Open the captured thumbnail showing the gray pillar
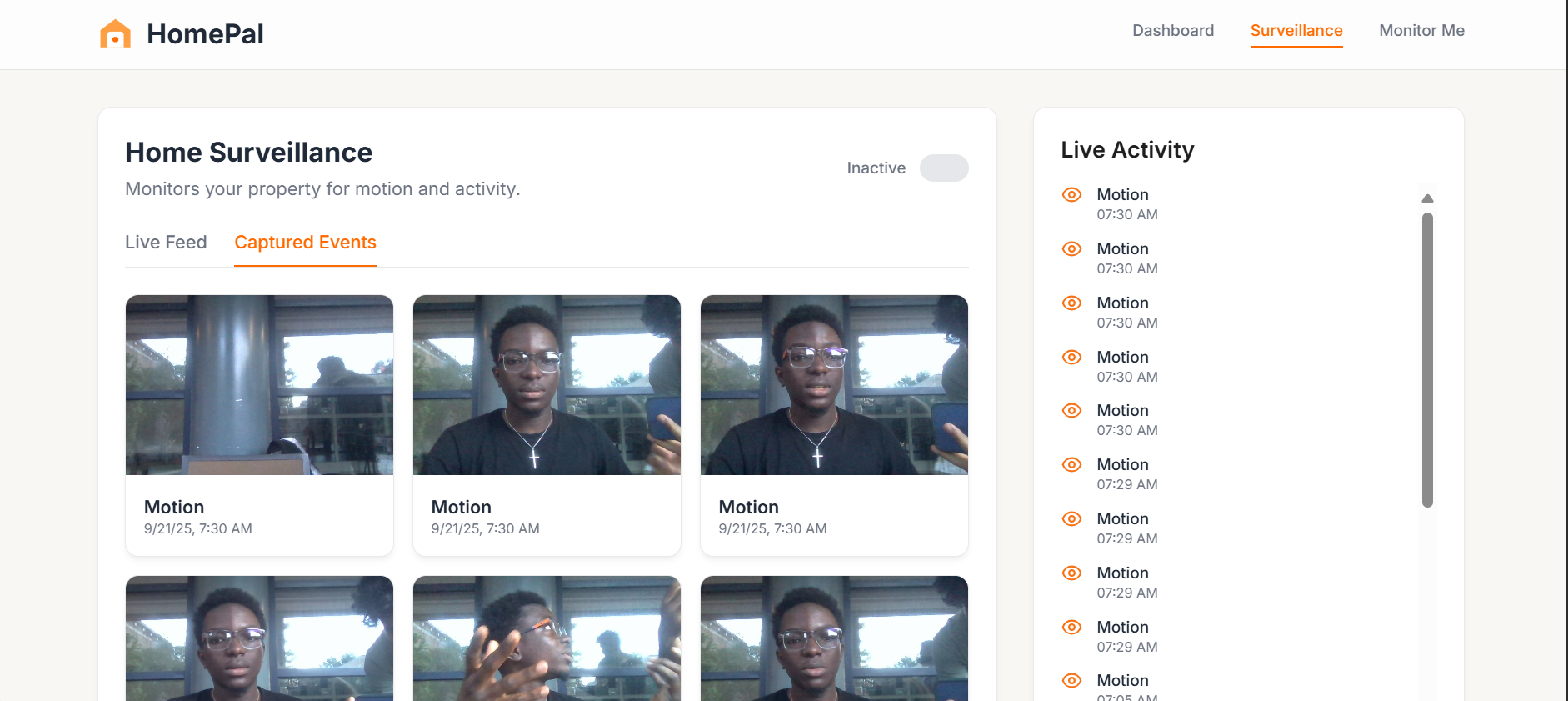This screenshot has height=701, width=1568. click(259, 385)
